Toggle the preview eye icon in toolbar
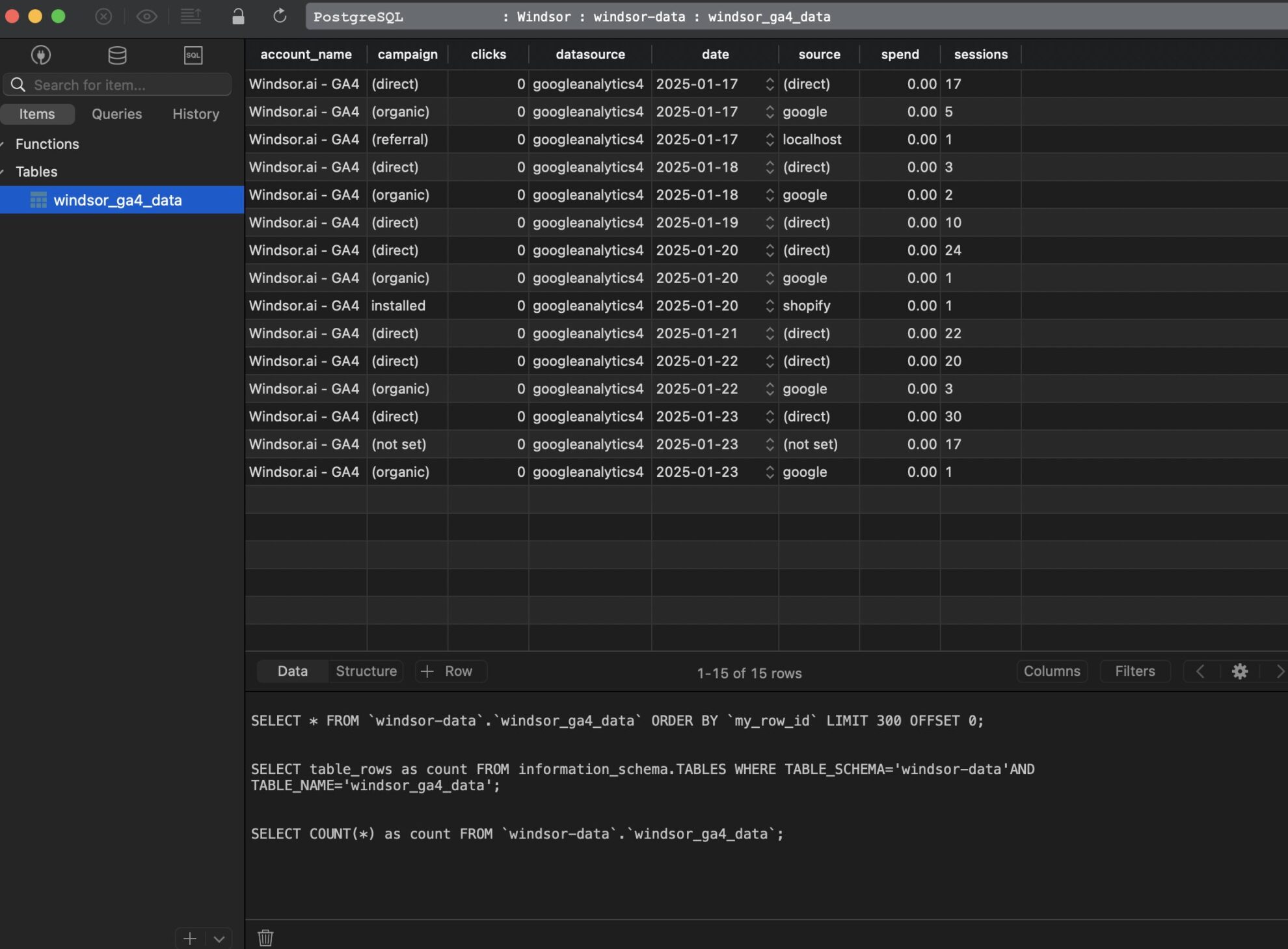The image size is (1288, 949). coord(146,16)
